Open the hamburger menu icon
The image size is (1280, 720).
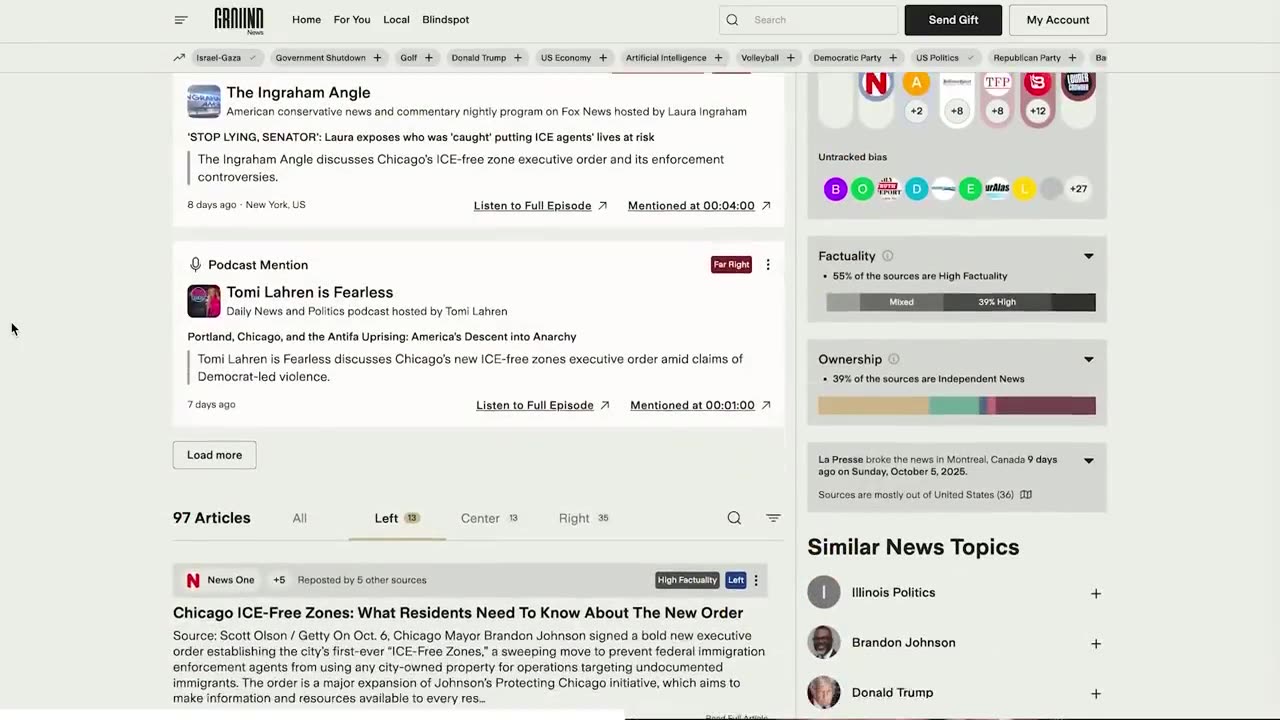tap(181, 20)
